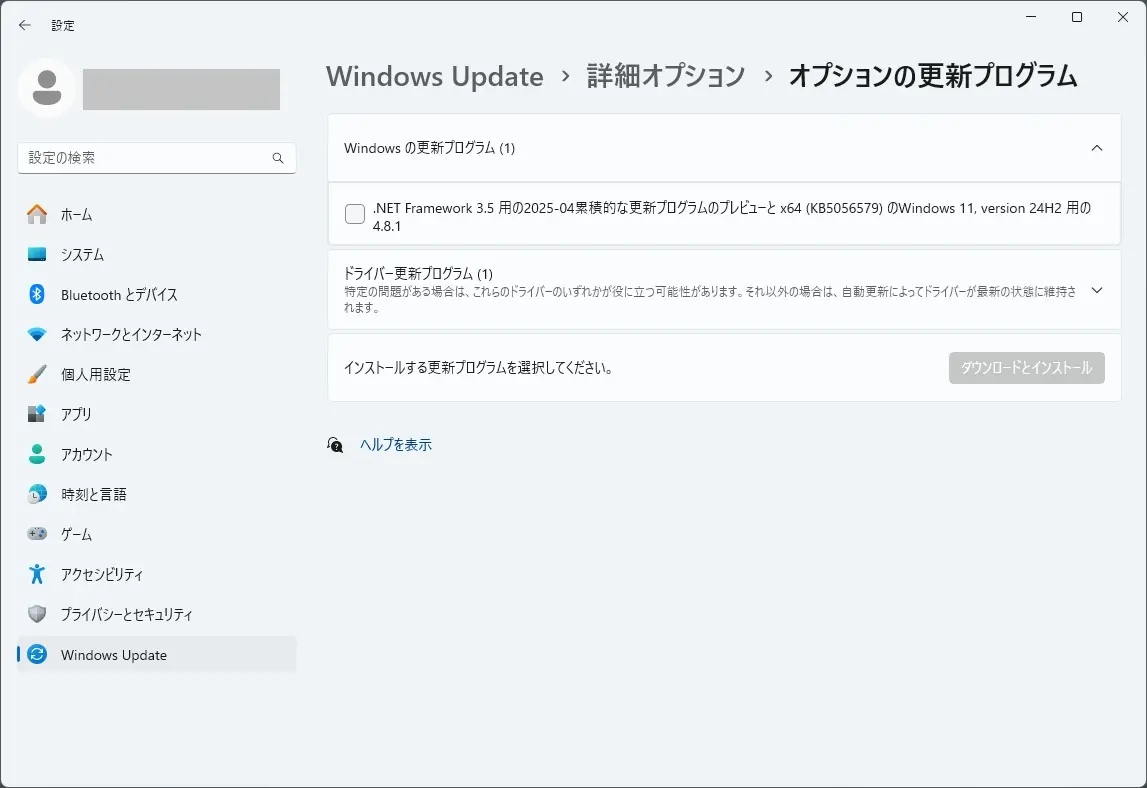
Task: Collapse the Windows の更新プログラム section
Action: (x=1097, y=148)
